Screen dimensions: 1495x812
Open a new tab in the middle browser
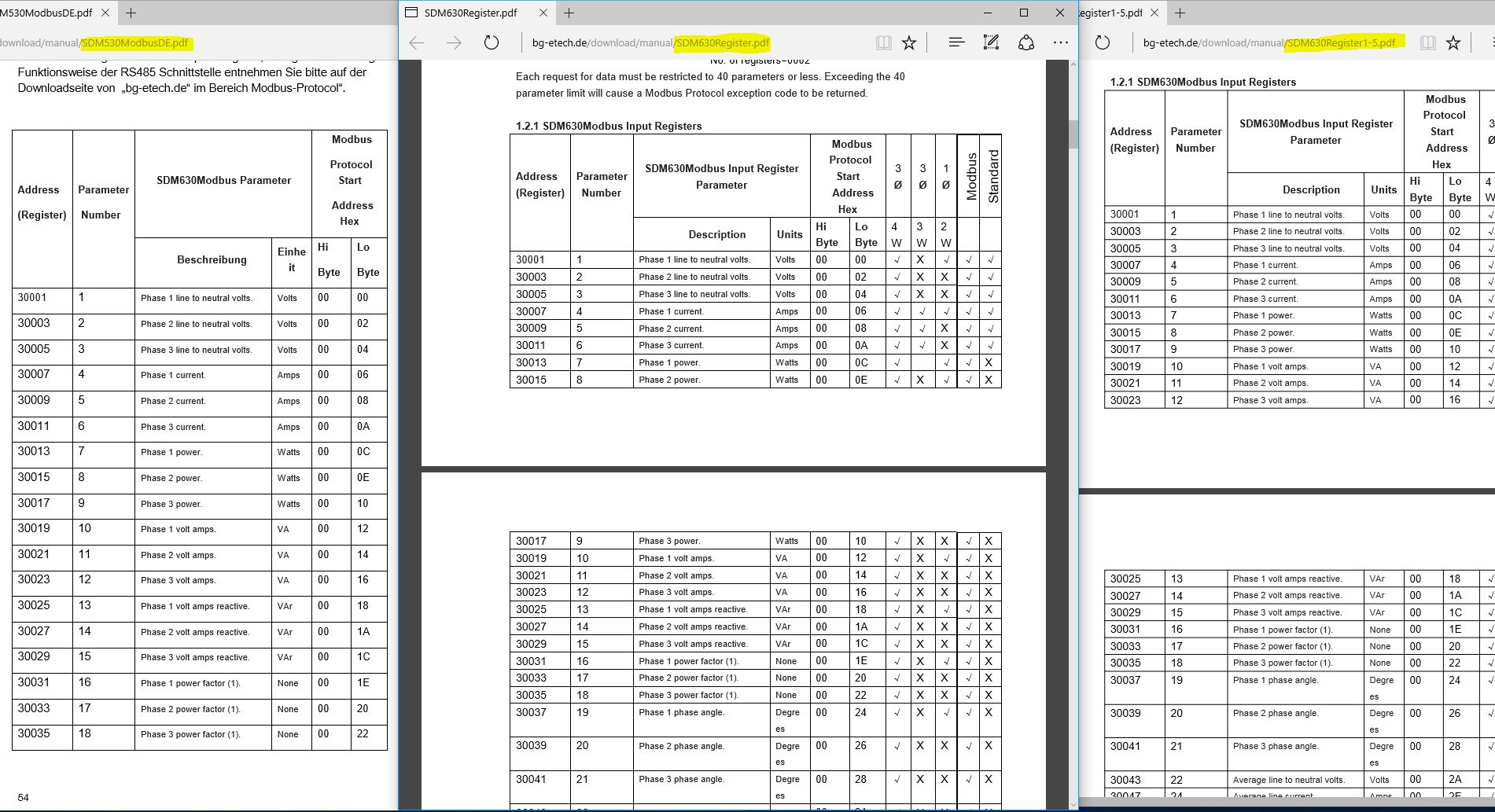click(x=569, y=13)
